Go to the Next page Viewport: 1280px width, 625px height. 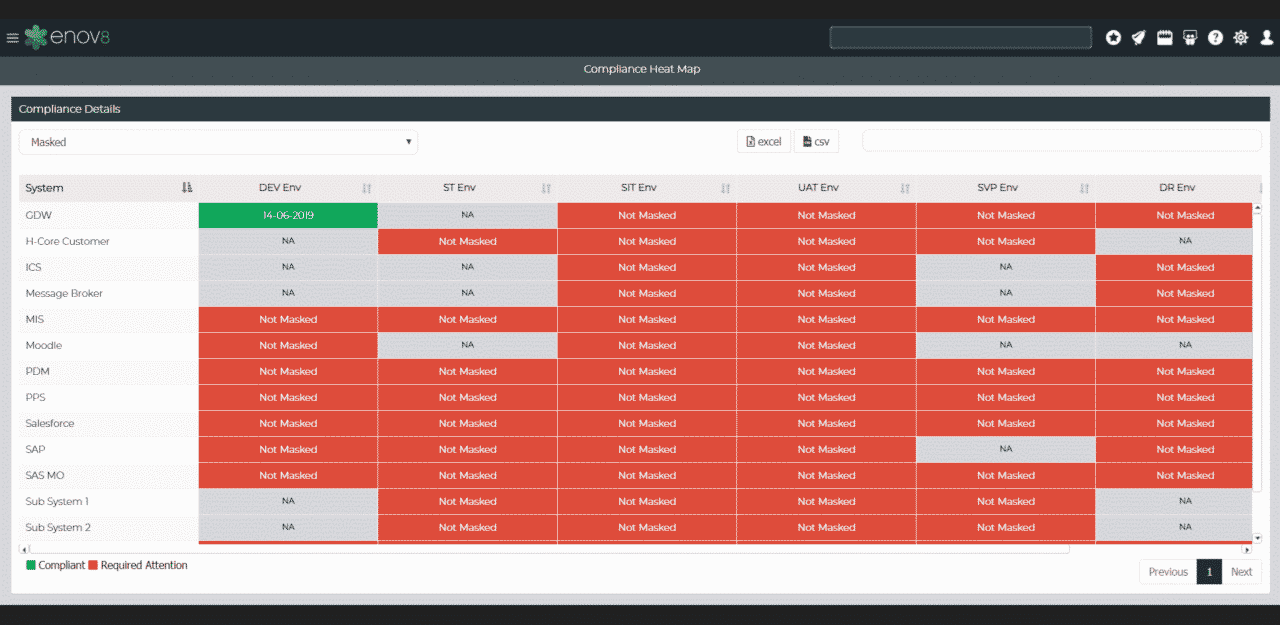(x=1241, y=572)
